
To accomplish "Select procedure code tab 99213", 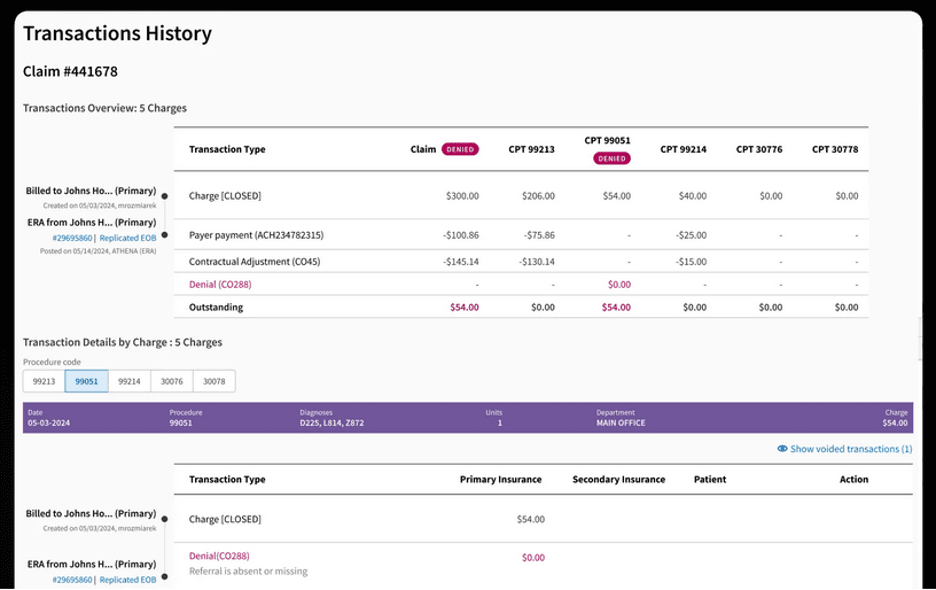I will click(x=44, y=381).
